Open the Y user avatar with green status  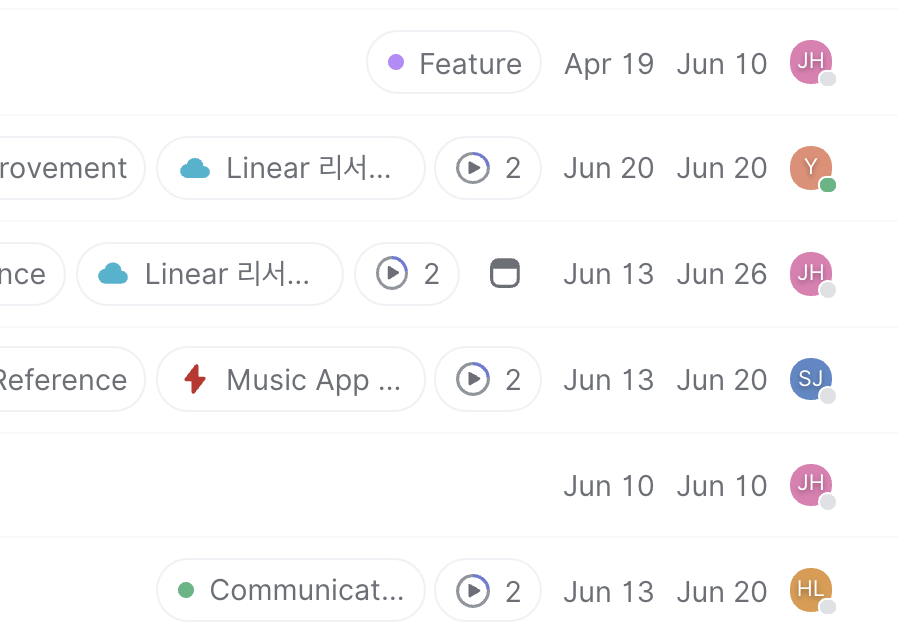[x=811, y=168]
